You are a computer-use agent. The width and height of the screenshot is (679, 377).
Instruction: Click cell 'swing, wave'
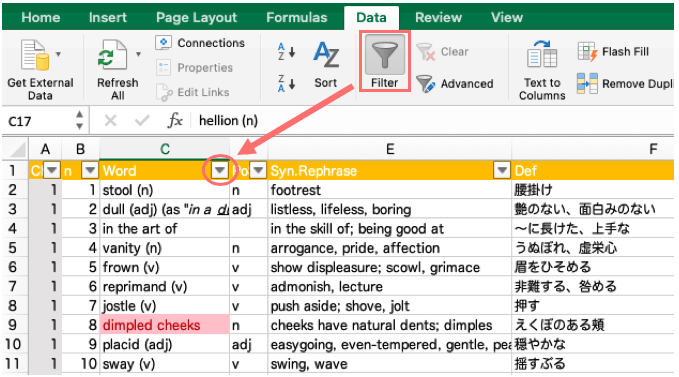390,364
